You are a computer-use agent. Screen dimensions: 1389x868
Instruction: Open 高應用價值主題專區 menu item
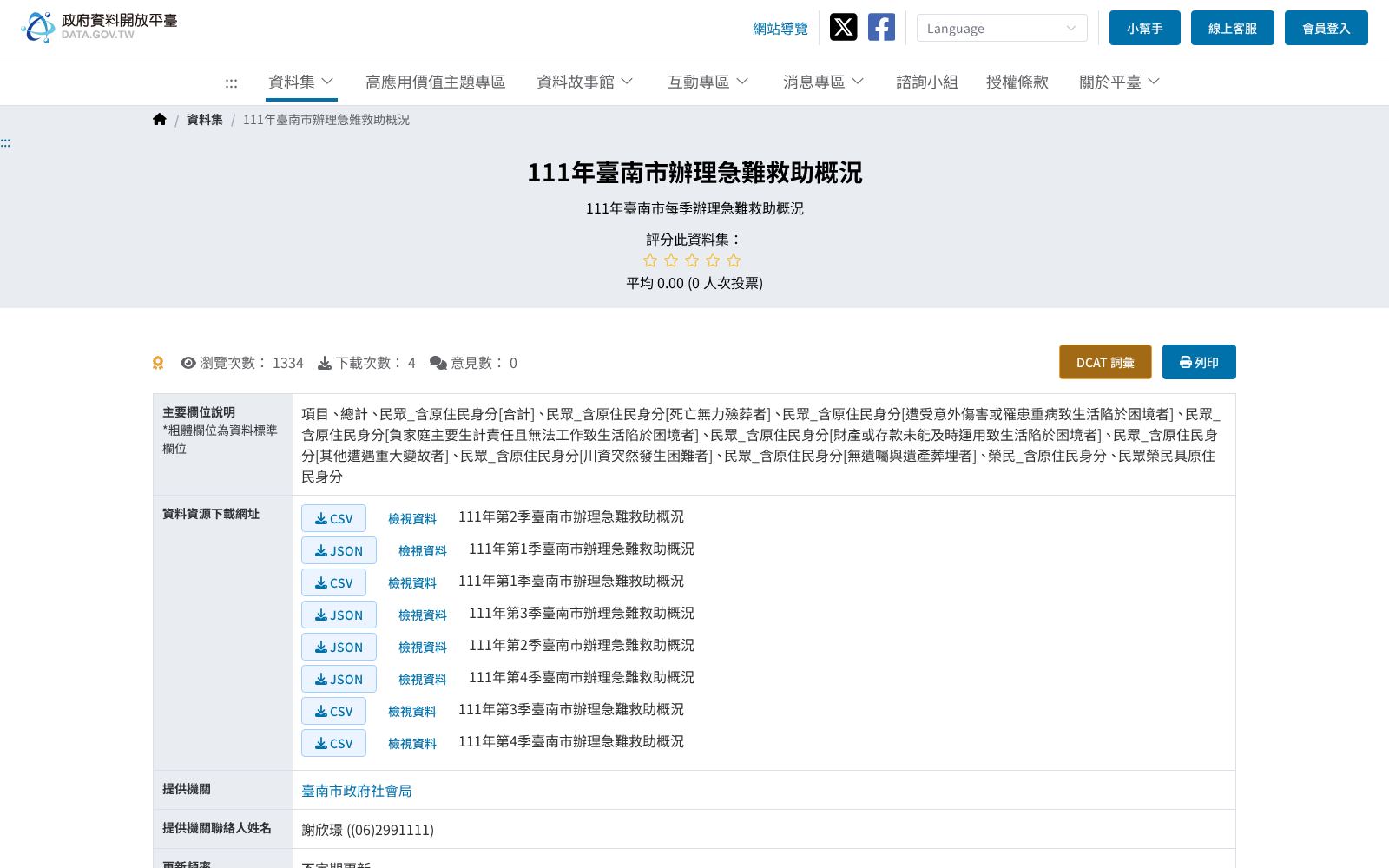tap(436, 82)
